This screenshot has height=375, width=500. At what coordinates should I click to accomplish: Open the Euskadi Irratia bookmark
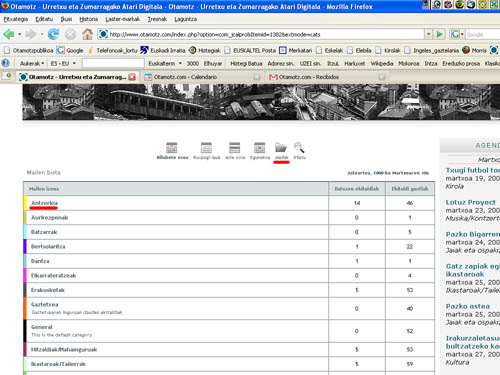(x=163, y=50)
